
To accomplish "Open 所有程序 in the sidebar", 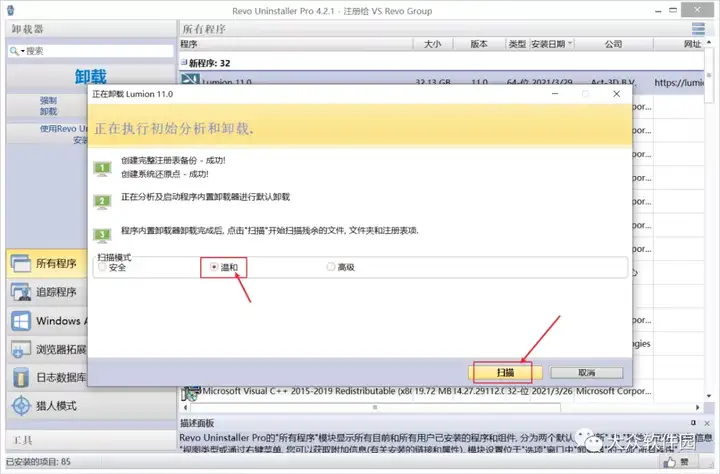I will 46,263.
